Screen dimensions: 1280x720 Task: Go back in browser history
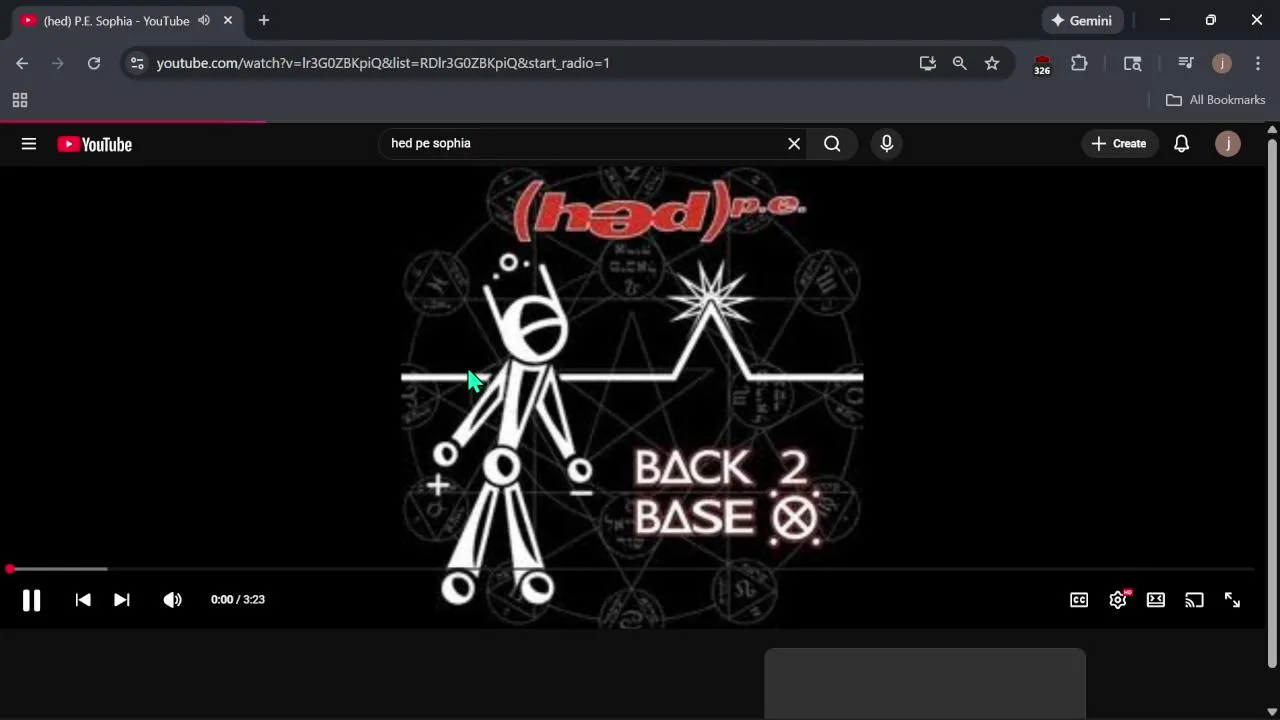click(x=22, y=63)
